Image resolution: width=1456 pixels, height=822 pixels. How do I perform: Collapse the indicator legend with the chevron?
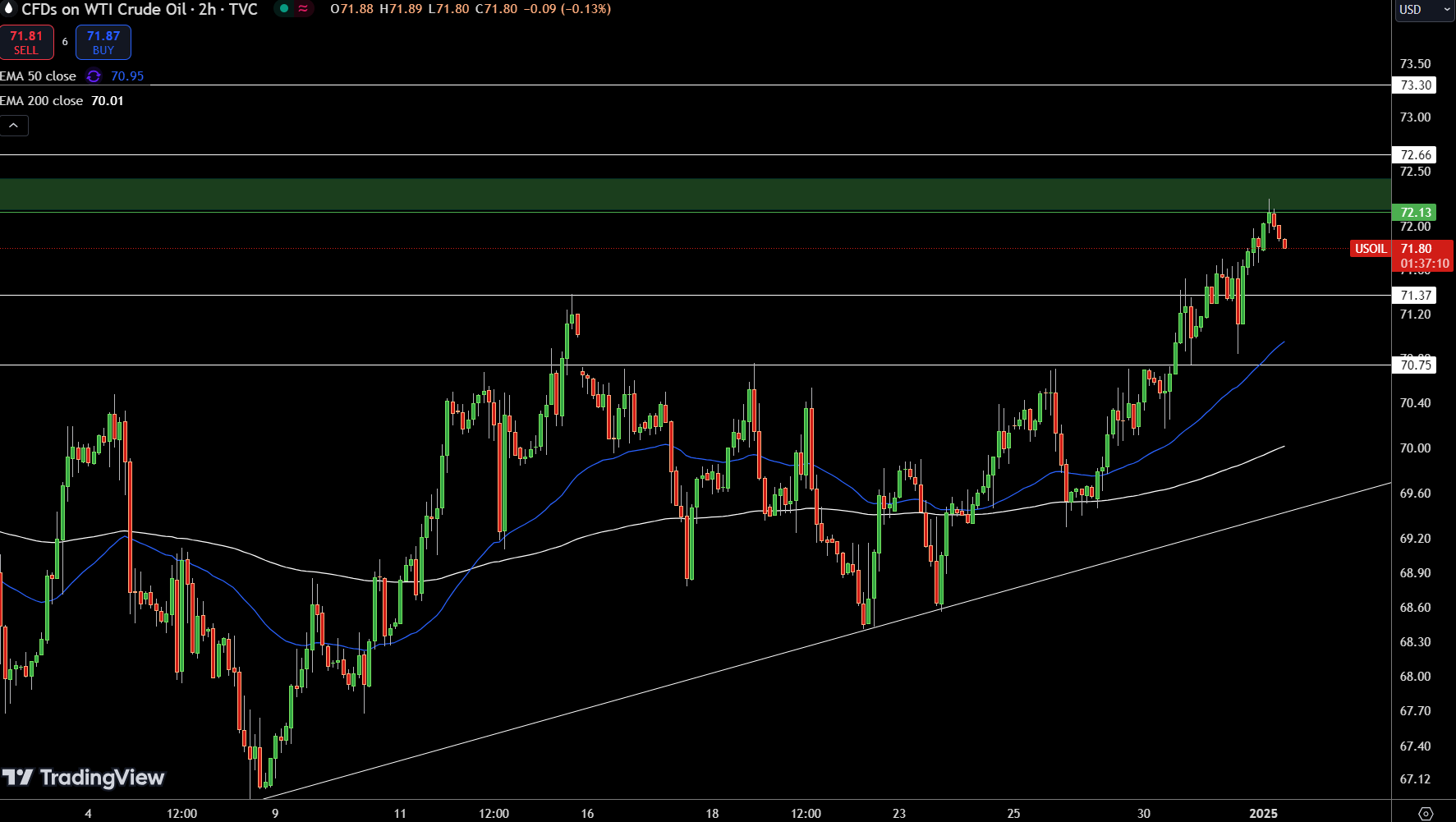pyautogui.click(x=14, y=126)
